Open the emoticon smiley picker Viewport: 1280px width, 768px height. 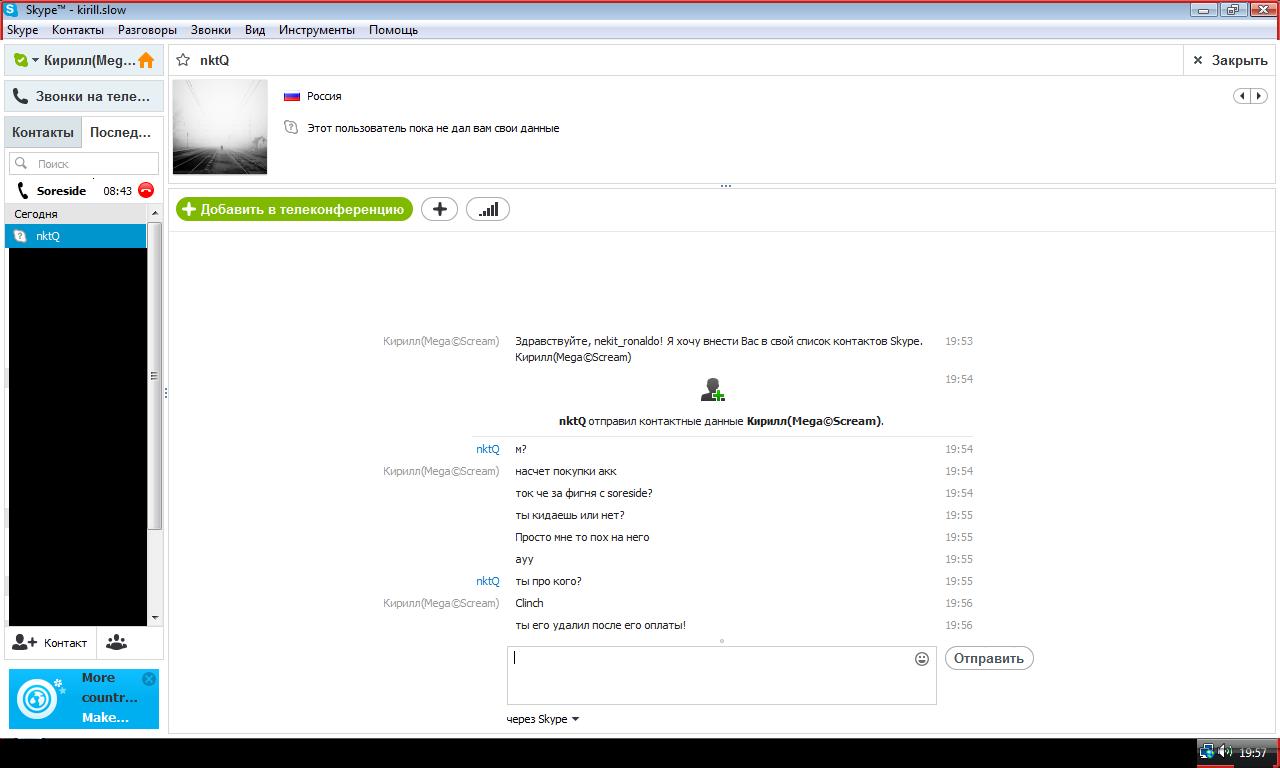922,659
